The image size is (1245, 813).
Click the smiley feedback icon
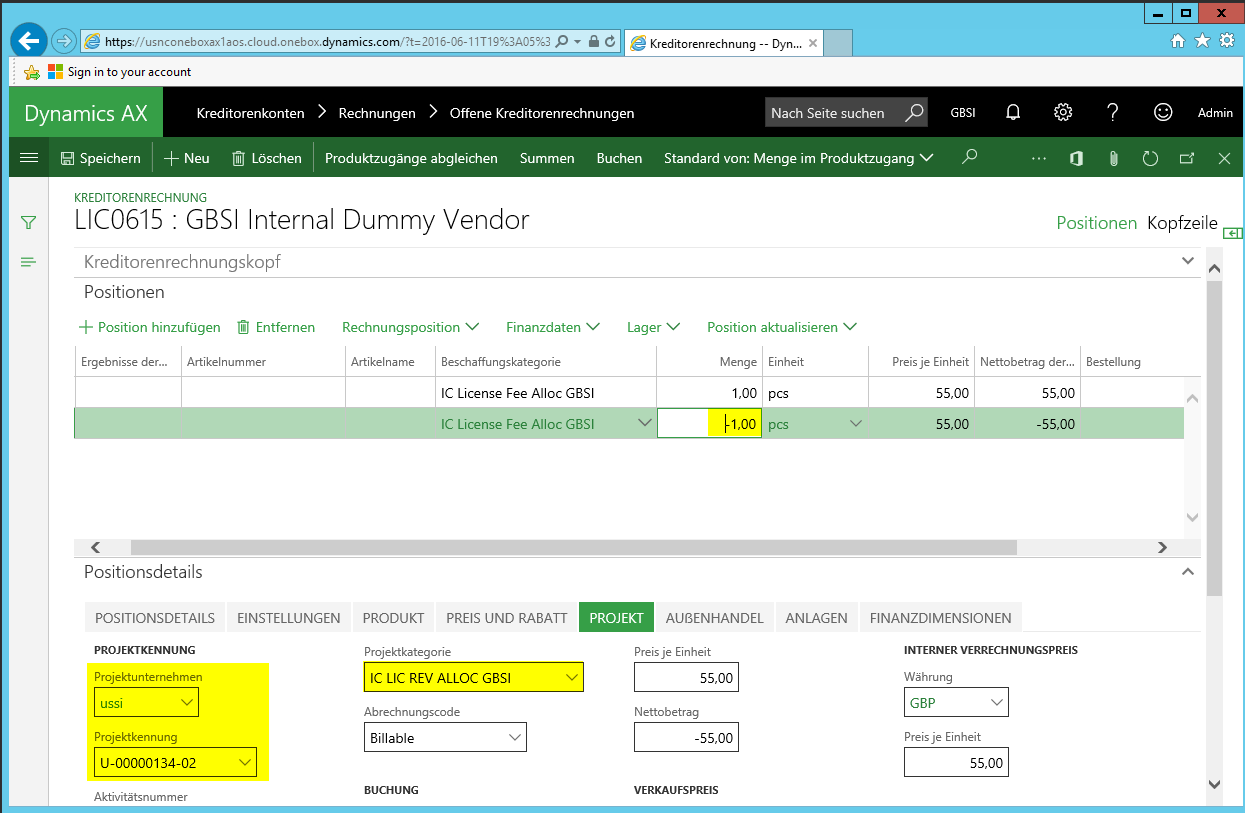click(x=1162, y=112)
